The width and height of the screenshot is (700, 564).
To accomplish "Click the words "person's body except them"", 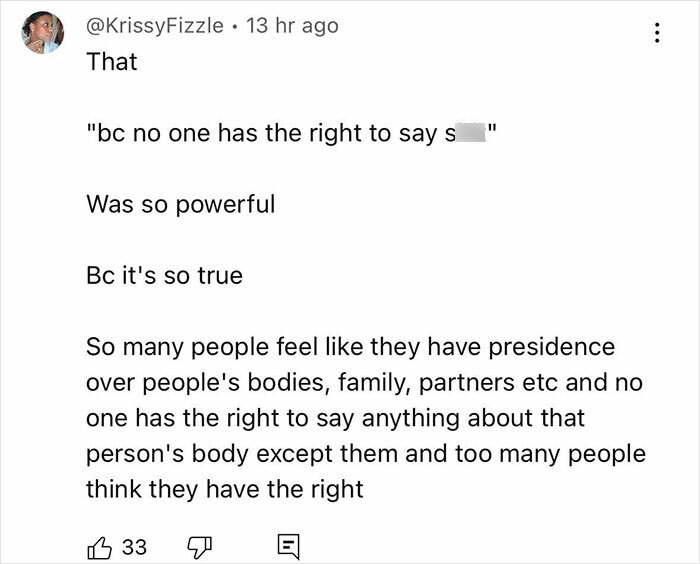I will (223, 455).
